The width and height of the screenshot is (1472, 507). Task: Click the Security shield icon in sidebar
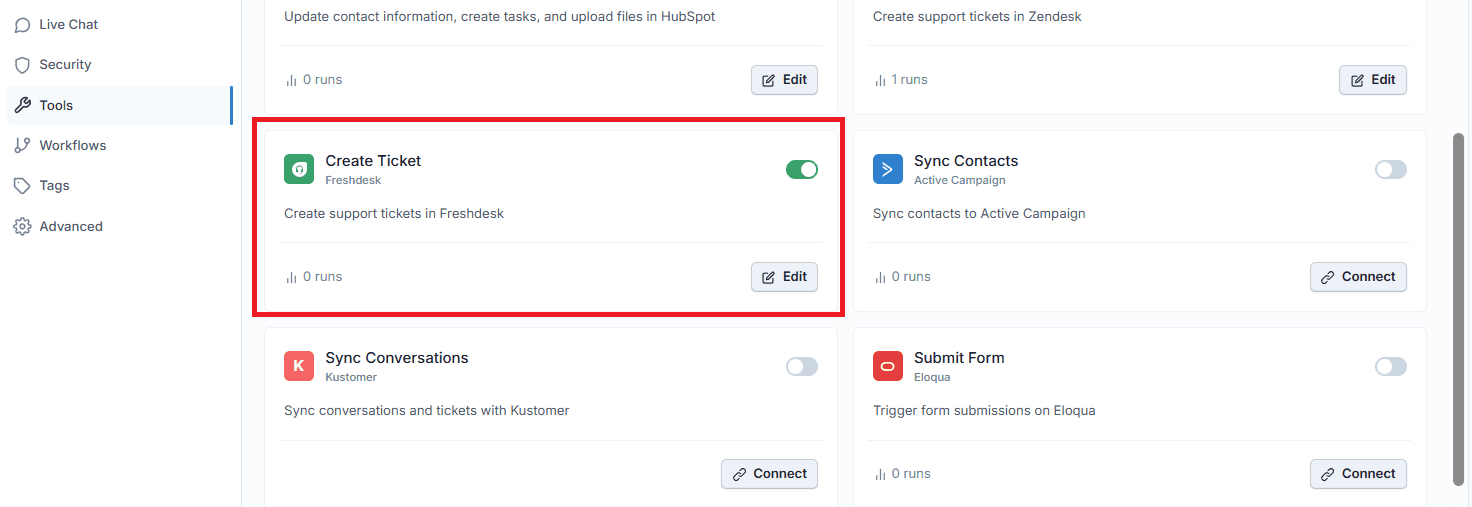pos(22,65)
